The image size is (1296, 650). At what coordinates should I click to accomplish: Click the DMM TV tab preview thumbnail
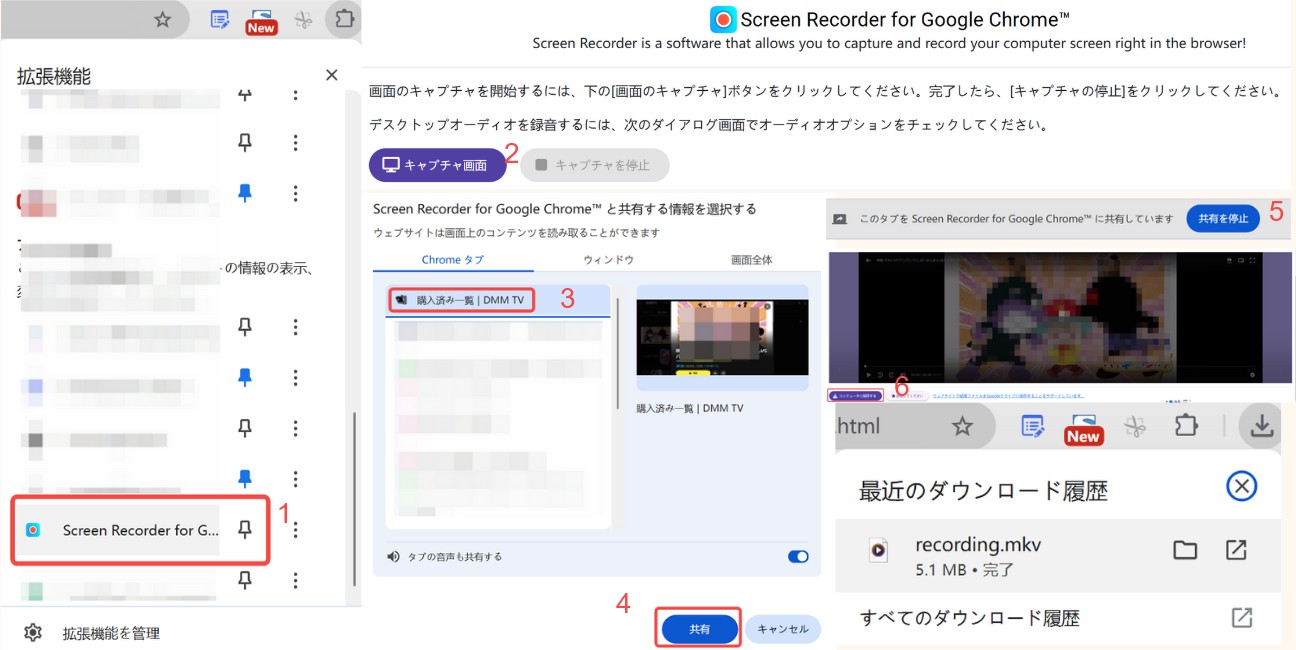click(722, 338)
